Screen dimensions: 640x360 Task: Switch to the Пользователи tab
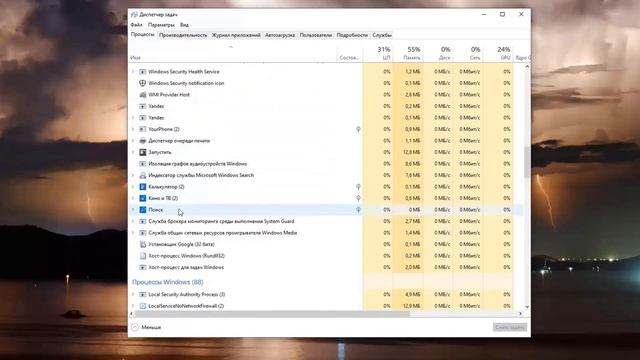[316, 36]
